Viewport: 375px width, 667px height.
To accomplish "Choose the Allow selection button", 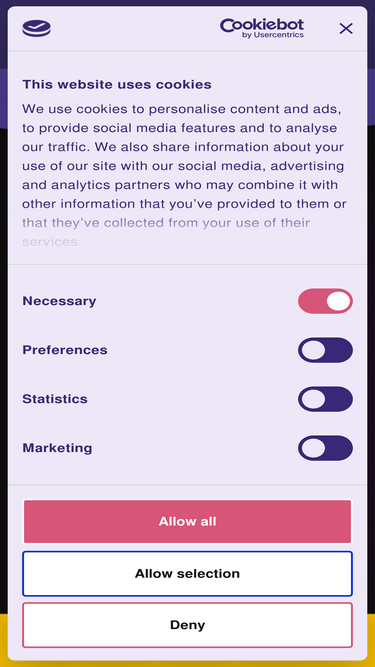I will (x=188, y=573).
